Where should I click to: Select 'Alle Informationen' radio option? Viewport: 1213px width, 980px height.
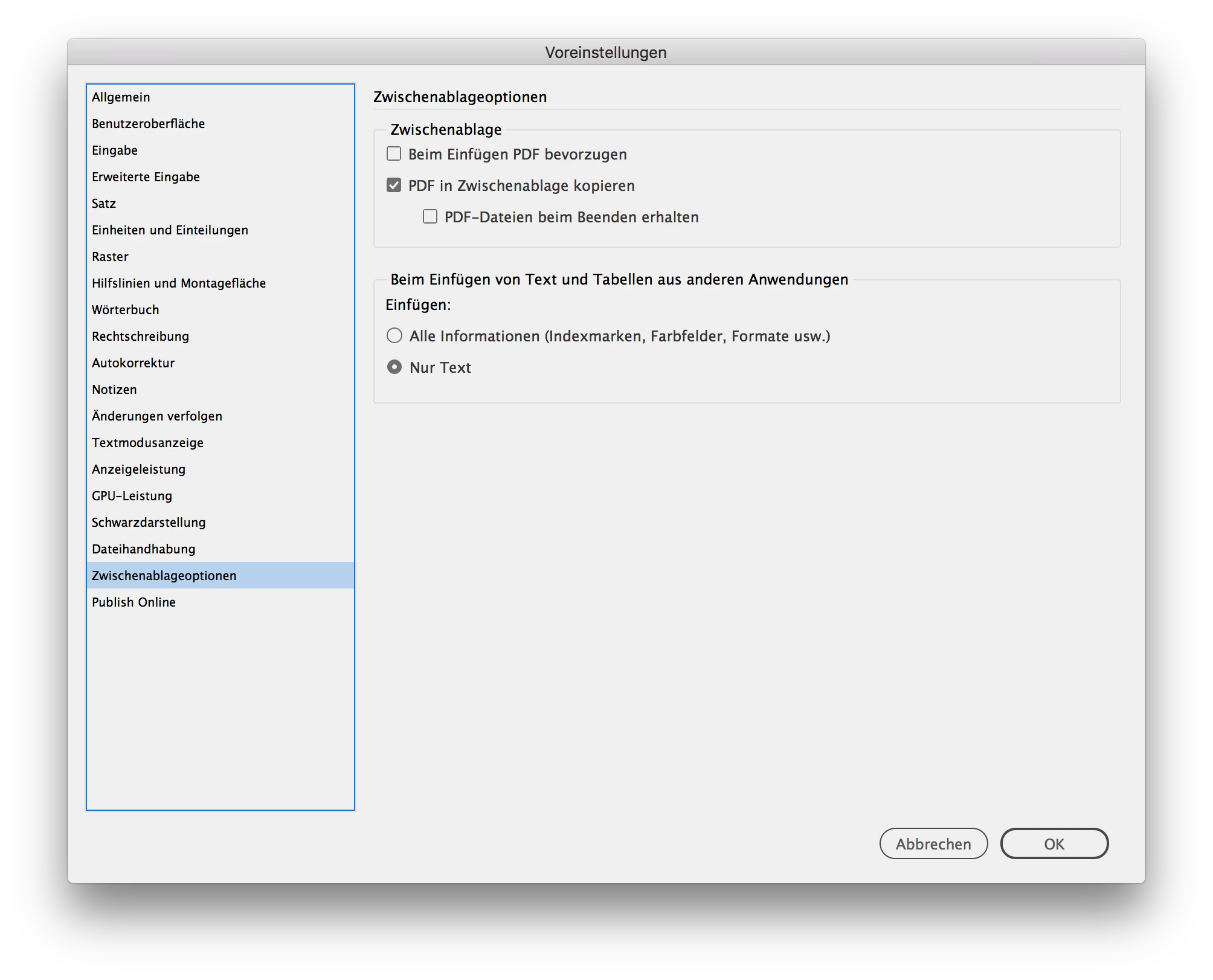pos(394,336)
